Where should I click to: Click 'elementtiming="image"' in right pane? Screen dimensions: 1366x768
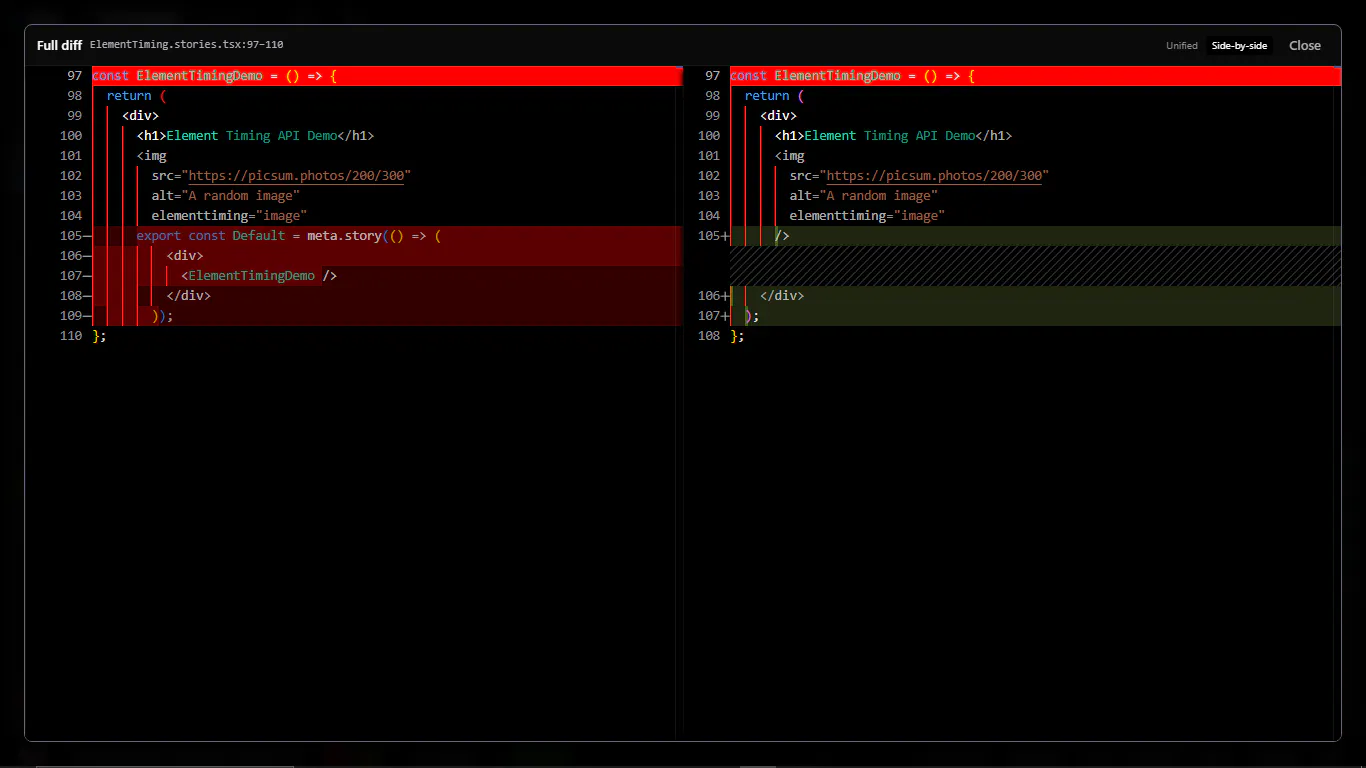point(867,216)
